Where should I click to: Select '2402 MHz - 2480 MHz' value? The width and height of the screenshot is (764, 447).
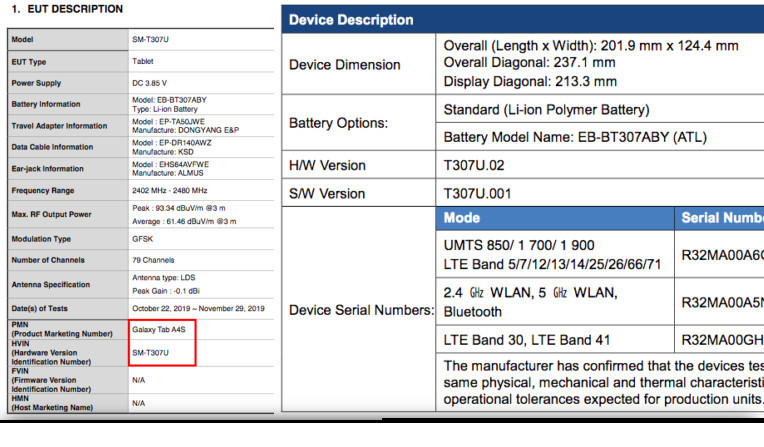point(170,191)
